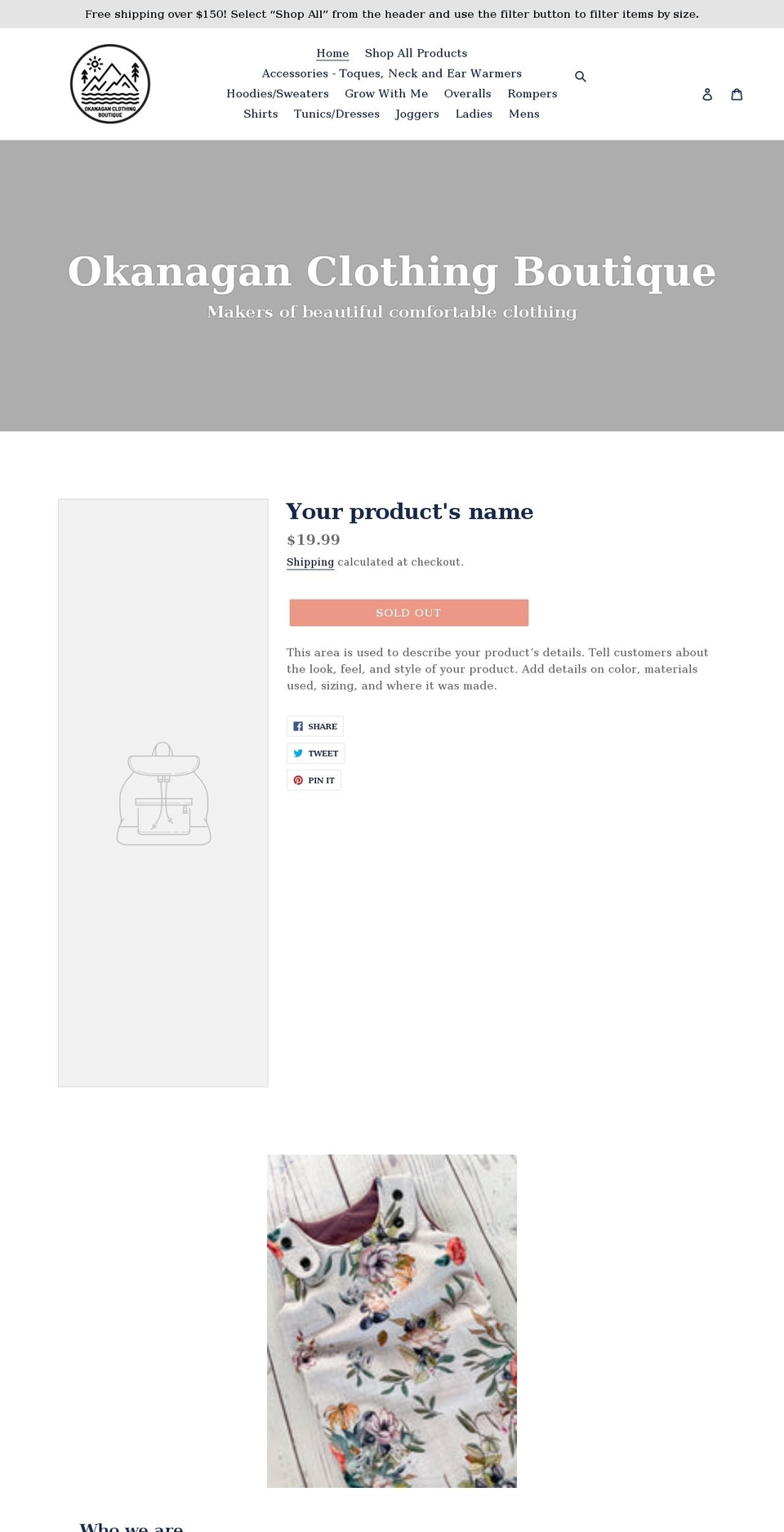The height and width of the screenshot is (1532, 784).
Task: Open the Joggers category
Action: pos(417,114)
